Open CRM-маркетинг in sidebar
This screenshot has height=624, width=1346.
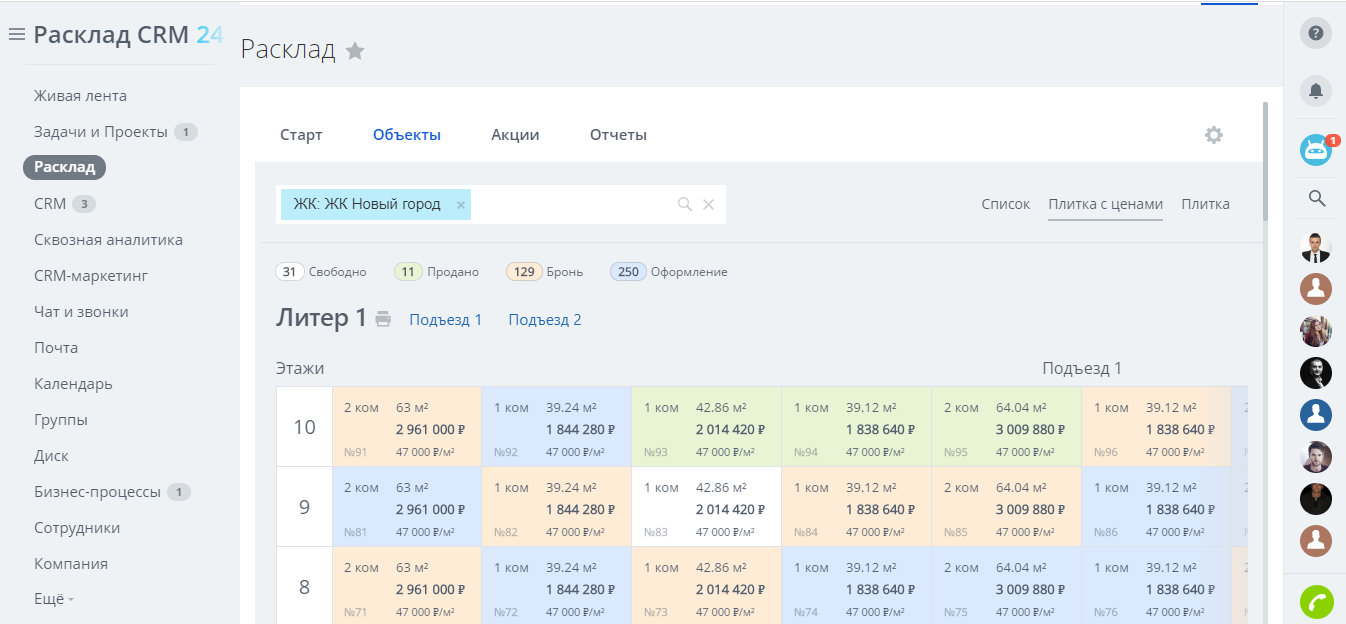click(x=91, y=276)
